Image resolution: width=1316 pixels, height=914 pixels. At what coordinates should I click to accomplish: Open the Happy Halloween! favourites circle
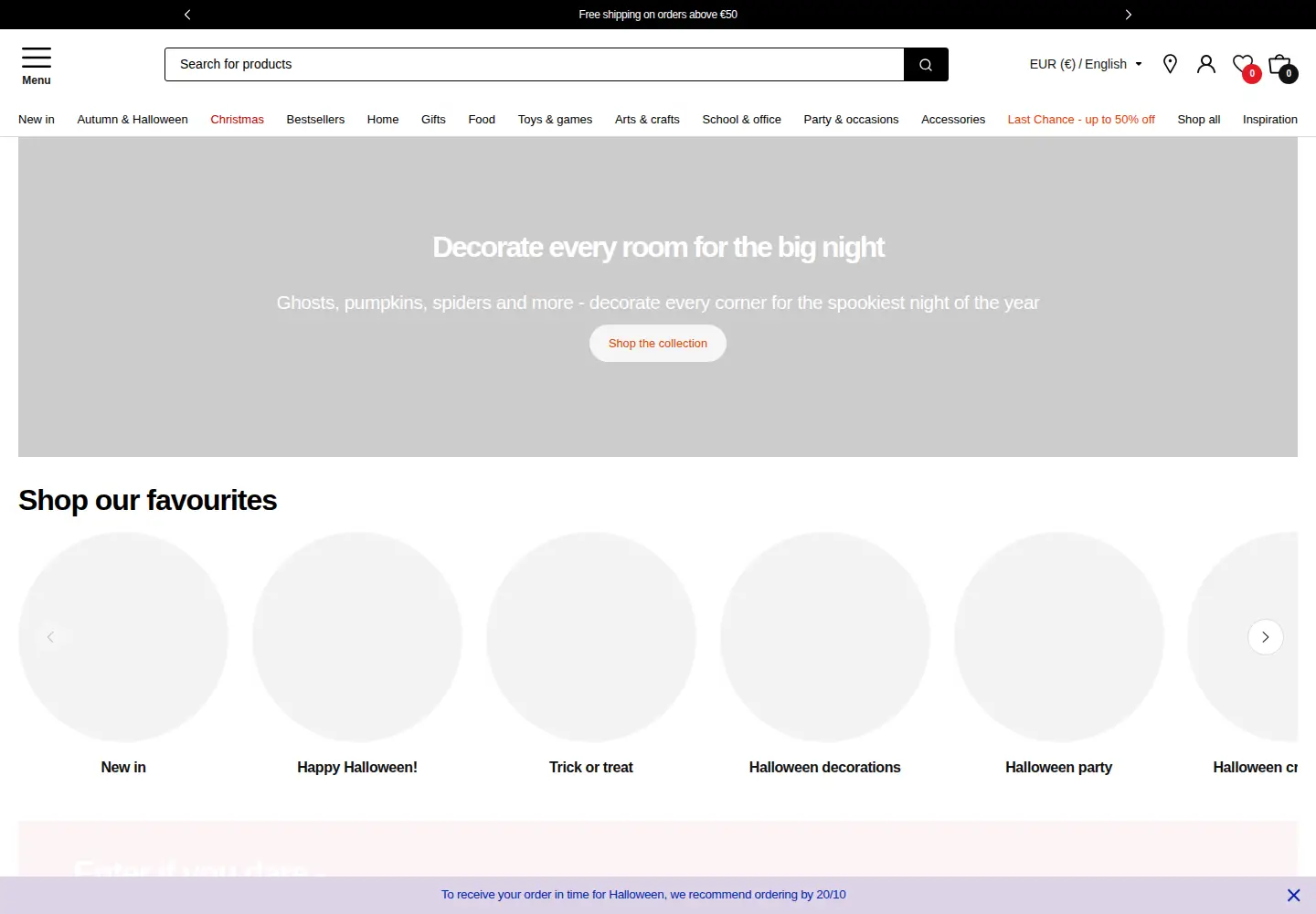pos(357,637)
